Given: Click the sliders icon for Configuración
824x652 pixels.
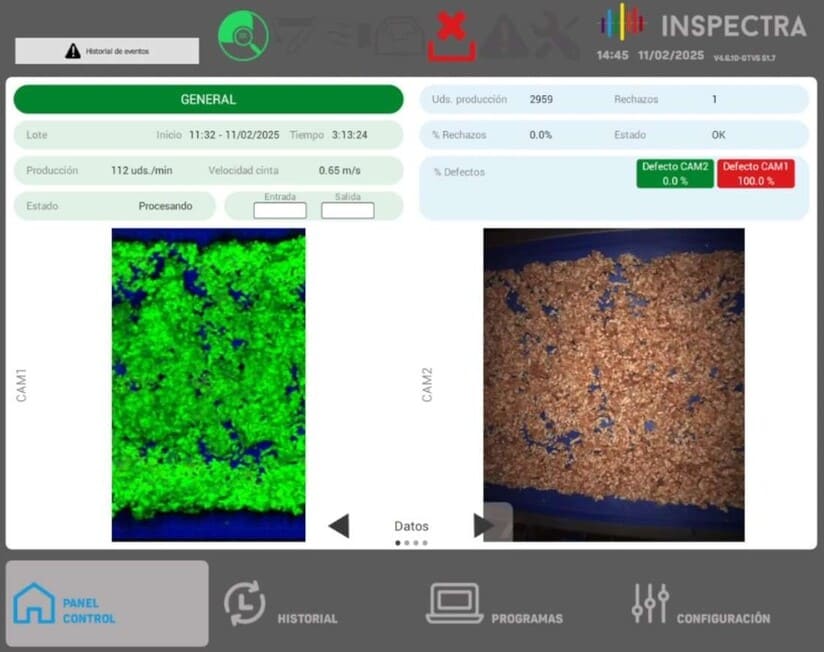Looking at the screenshot, I should point(650,603).
